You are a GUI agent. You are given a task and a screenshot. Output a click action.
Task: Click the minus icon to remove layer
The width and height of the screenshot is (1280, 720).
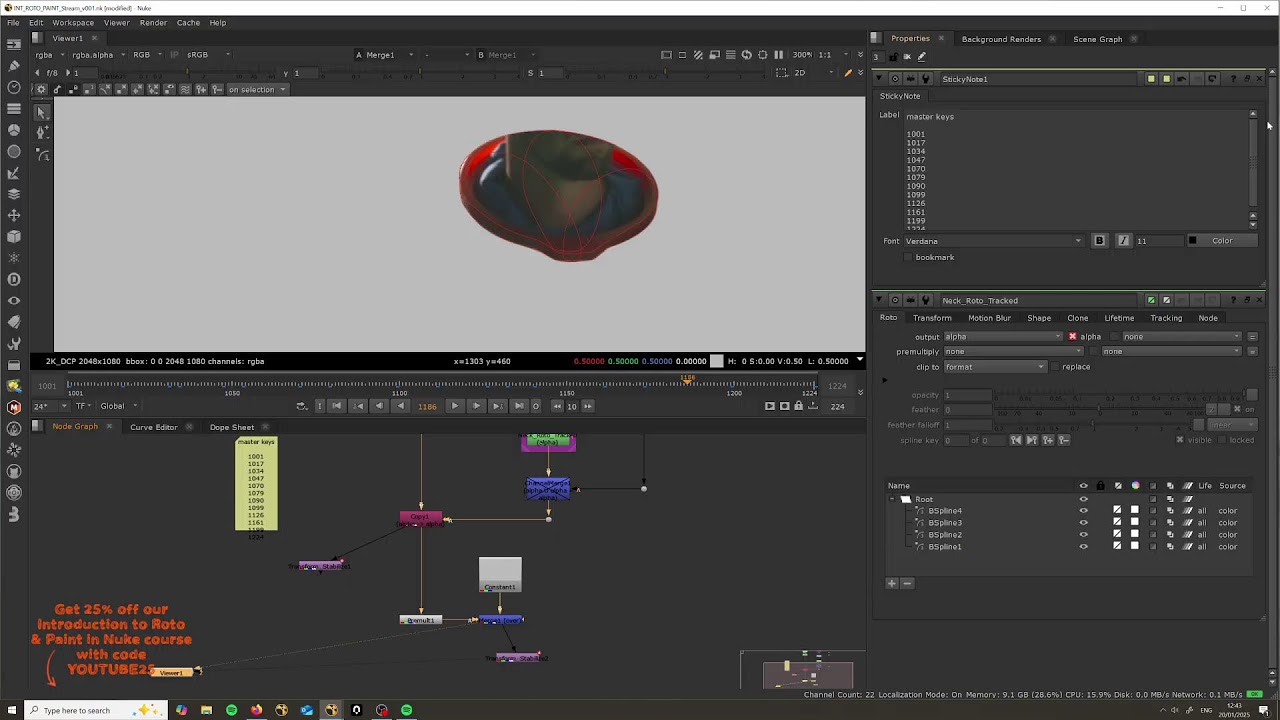(x=907, y=583)
